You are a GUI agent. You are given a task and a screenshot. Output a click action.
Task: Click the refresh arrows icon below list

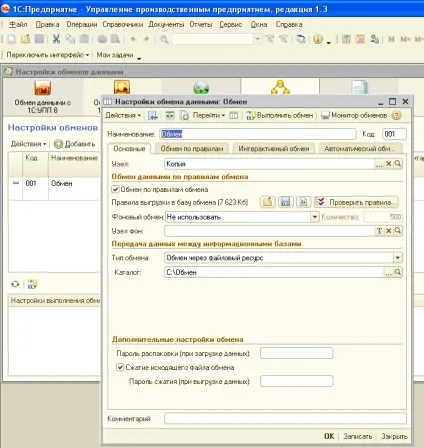(15, 284)
